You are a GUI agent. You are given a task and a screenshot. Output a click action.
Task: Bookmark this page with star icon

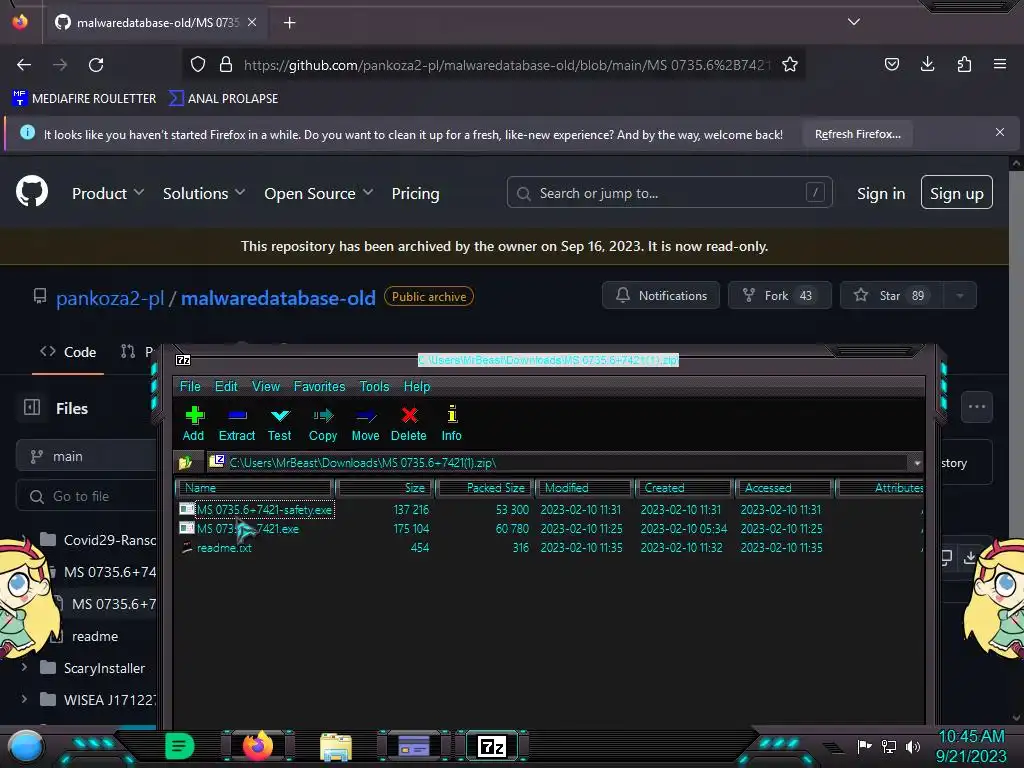tap(790, 65)
